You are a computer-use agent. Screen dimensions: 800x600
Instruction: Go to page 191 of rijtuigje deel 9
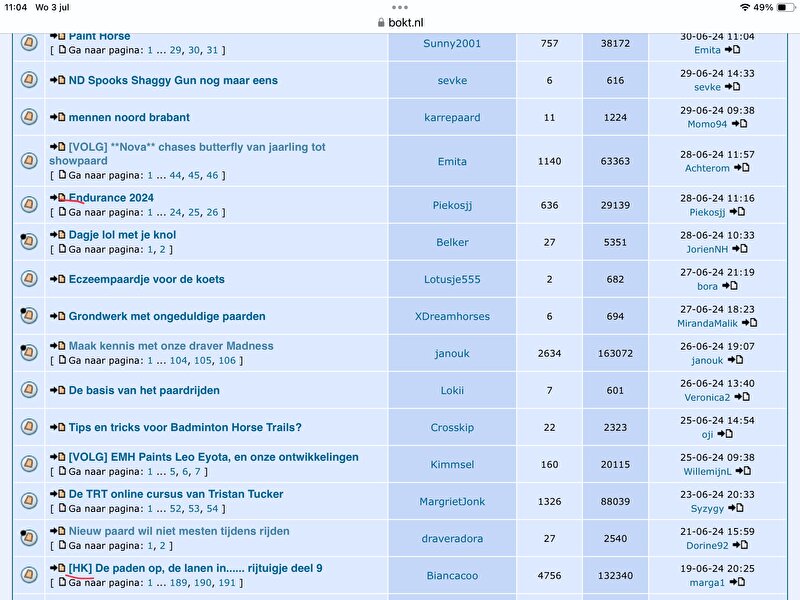point(227,582)
